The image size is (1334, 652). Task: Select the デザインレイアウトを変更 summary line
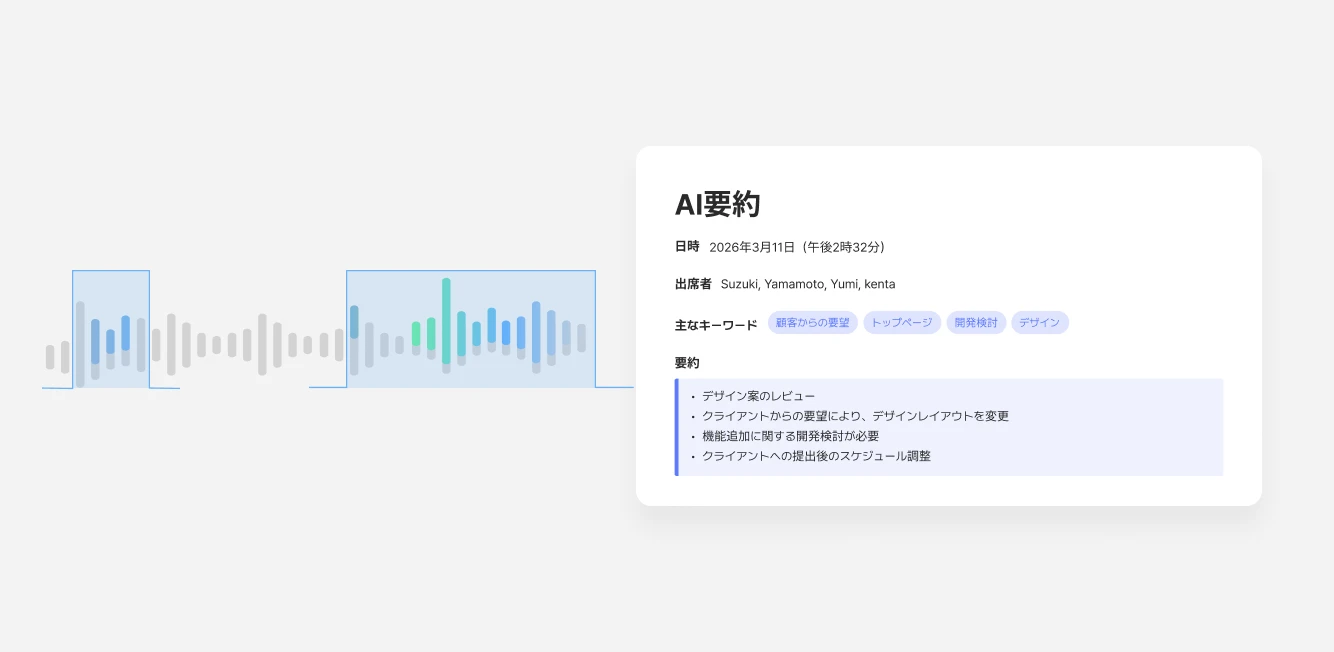click(x=855, y=416)
